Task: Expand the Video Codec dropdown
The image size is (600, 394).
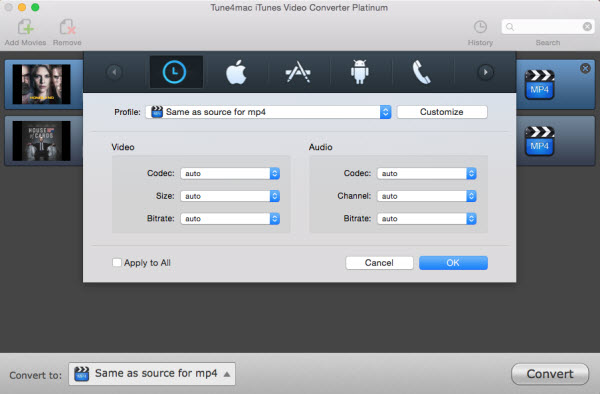Action: (230, 173)
